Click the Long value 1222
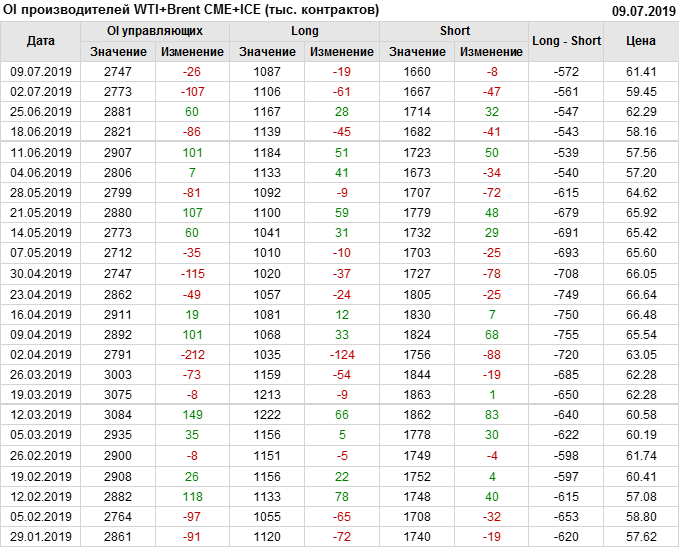 pos(267,415)
